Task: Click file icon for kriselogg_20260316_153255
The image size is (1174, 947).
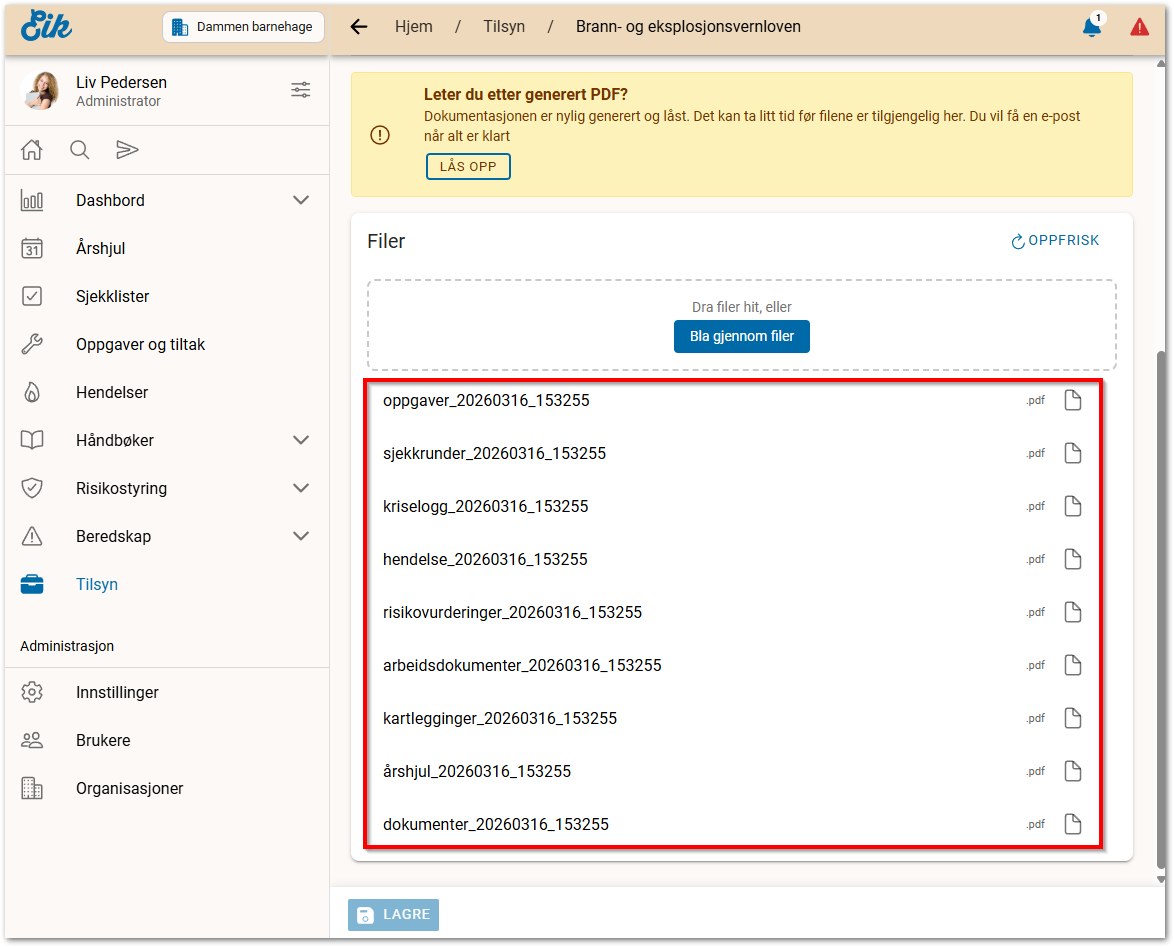Action: pyautogui.click(x=1072, y=506)
